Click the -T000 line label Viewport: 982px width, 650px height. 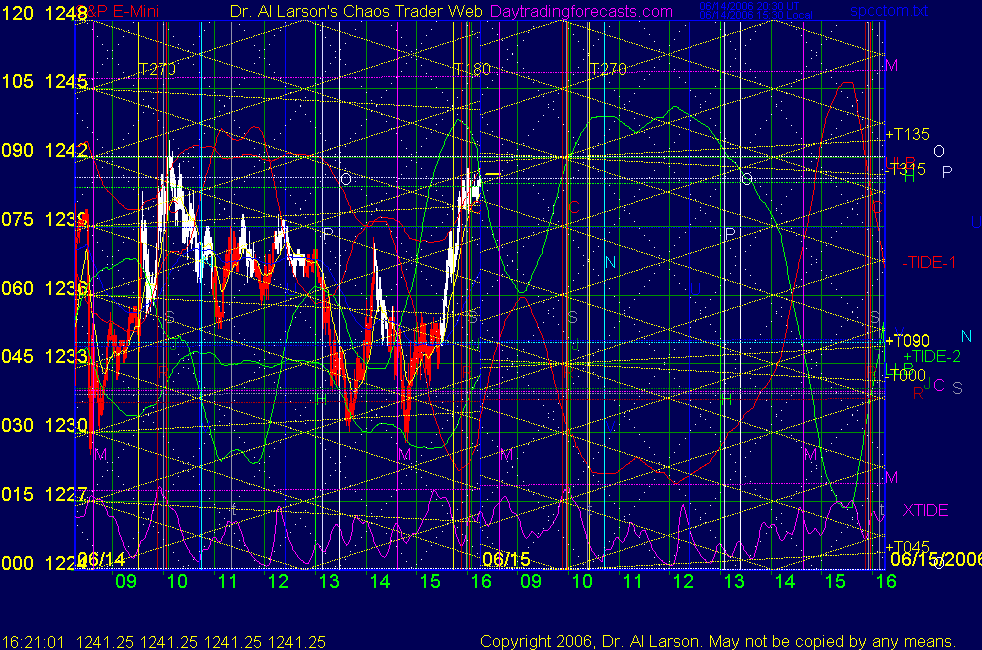coord(905,375)
